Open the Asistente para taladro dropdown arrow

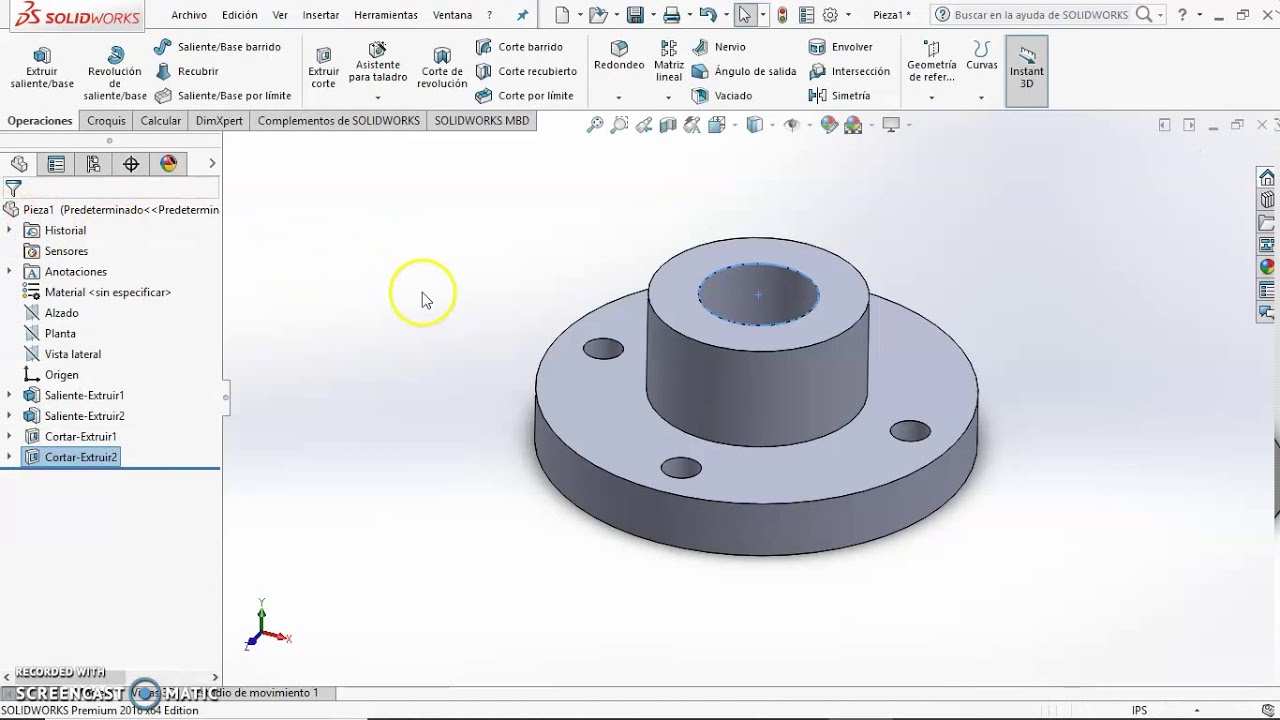point(377,98)
